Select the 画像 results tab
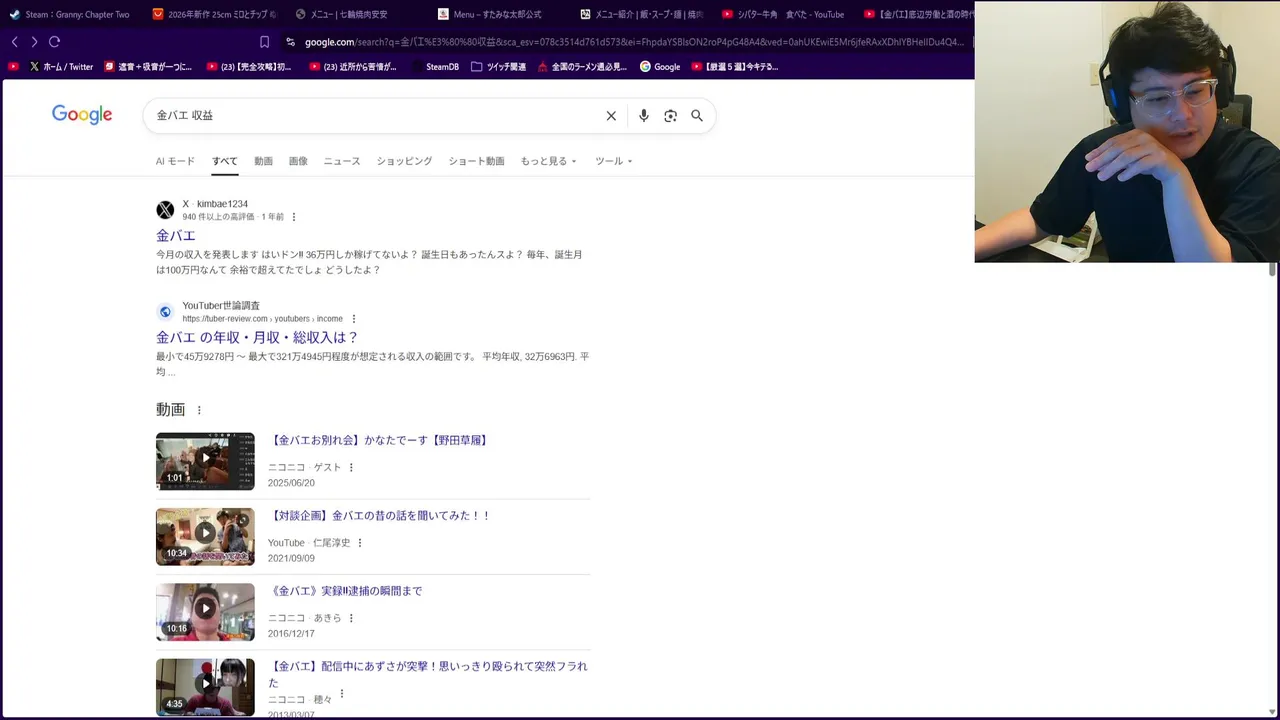 (298, 161)
